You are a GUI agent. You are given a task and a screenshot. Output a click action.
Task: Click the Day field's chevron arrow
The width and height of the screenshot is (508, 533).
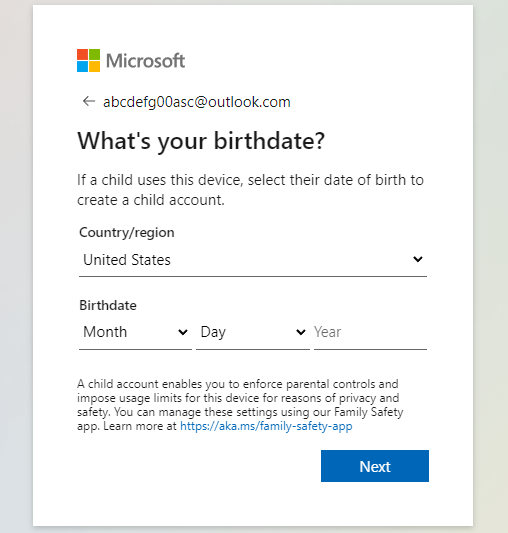click(x=301, y=332)
